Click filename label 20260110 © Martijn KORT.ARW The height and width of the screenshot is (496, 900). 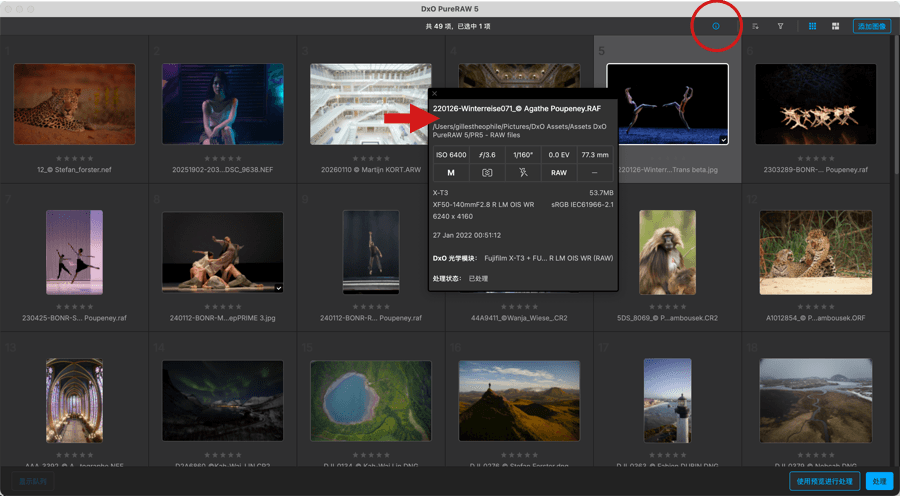tap(371, 170)
